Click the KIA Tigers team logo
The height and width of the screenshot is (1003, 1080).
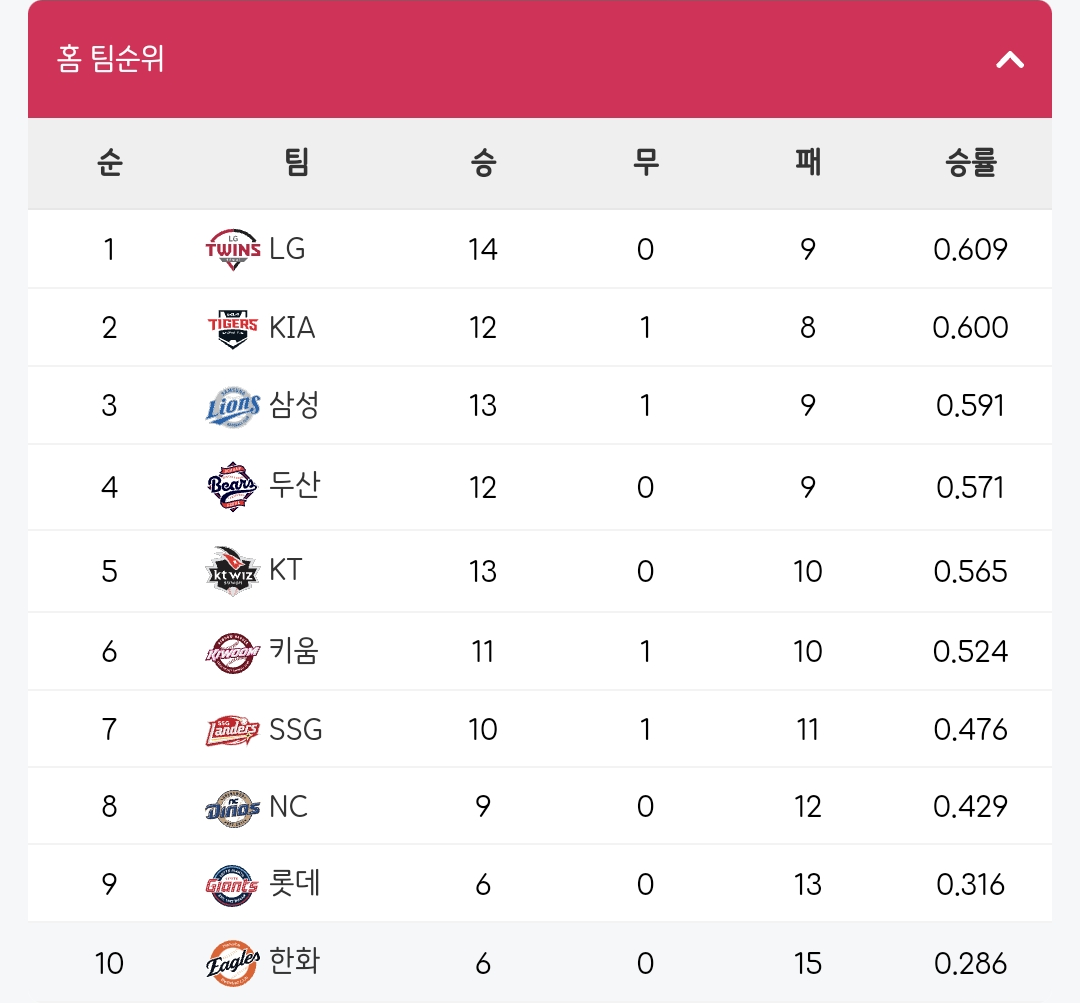[233, 328]
